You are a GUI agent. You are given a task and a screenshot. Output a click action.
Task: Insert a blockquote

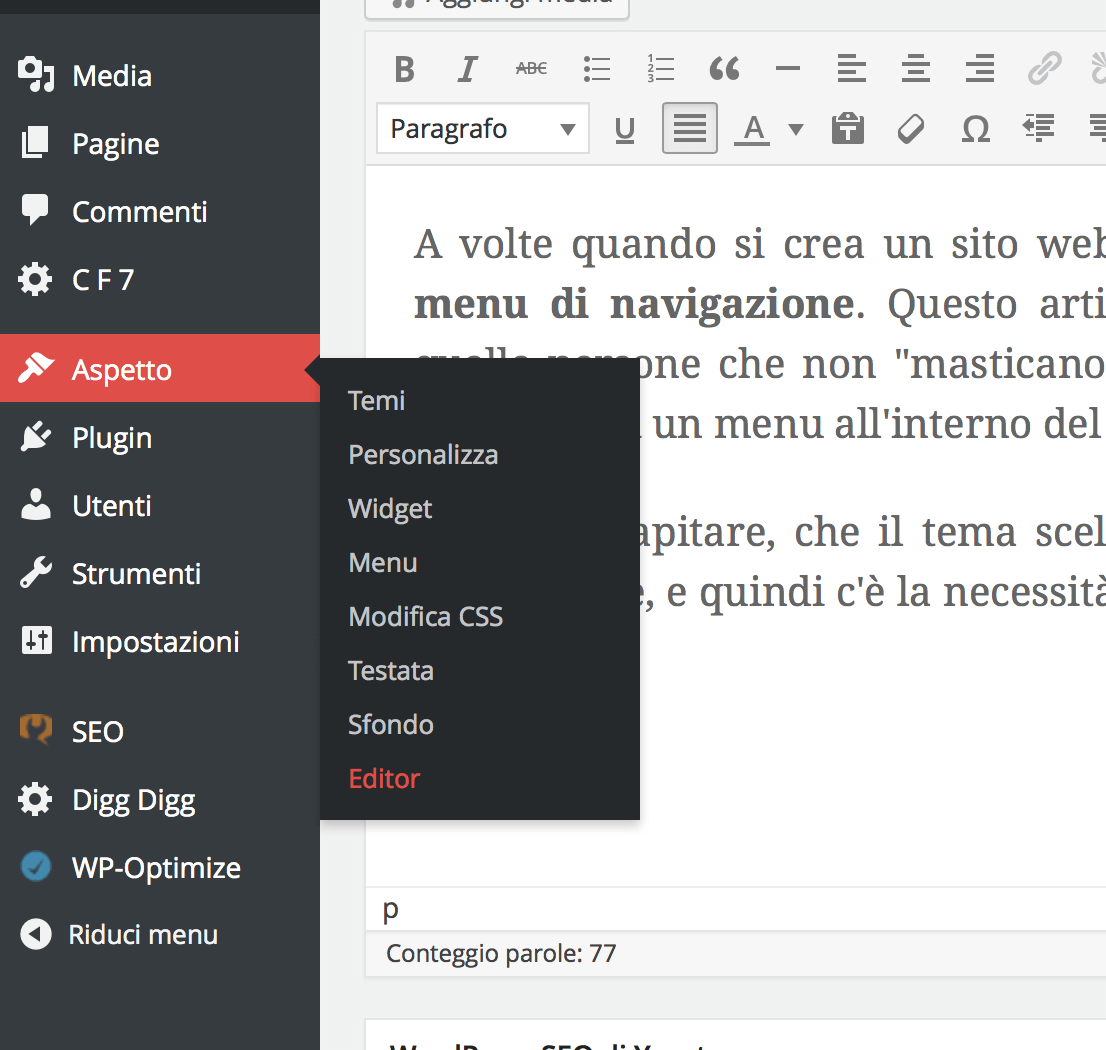(x=724, y=69)
